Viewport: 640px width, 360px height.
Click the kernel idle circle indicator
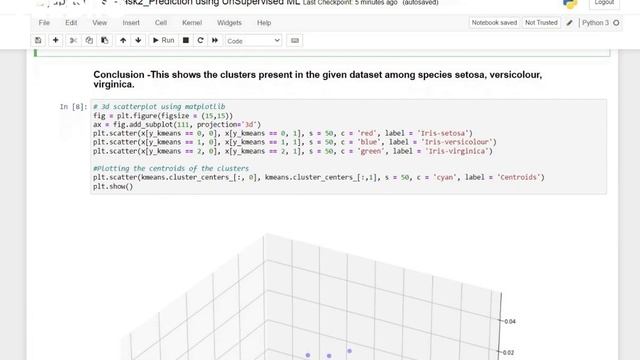coord(616,23)
